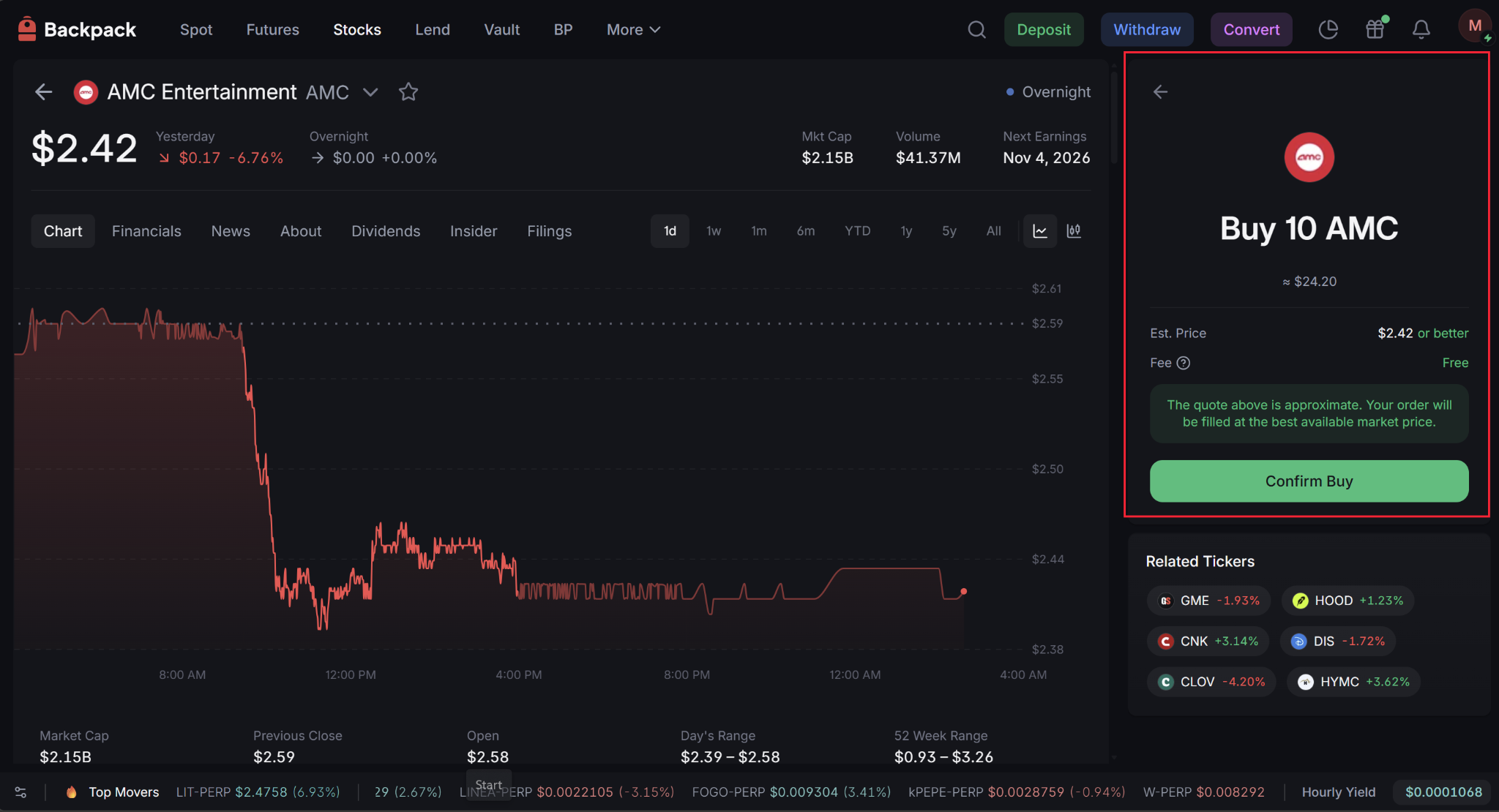
Task: Open the HOOD related ticker
Action: tap(1347, 601)
